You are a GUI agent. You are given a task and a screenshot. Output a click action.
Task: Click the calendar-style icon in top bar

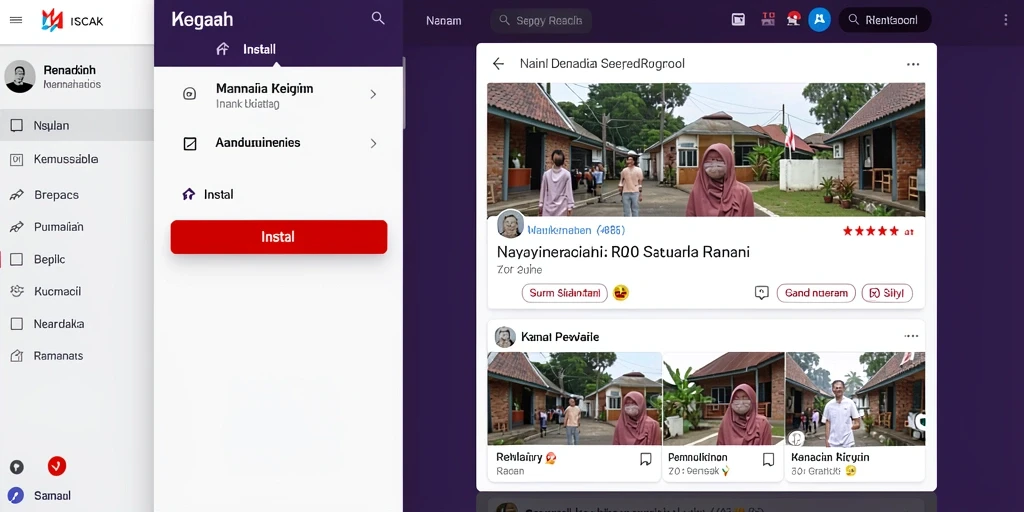[x=738, y=20]
